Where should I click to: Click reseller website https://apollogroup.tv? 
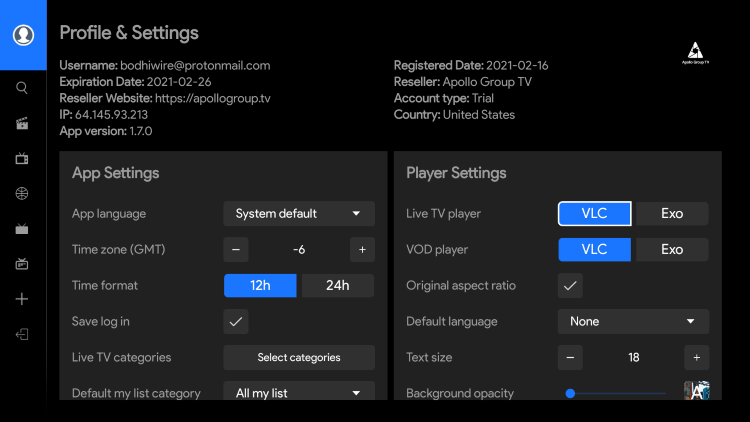tap(213, 98)
